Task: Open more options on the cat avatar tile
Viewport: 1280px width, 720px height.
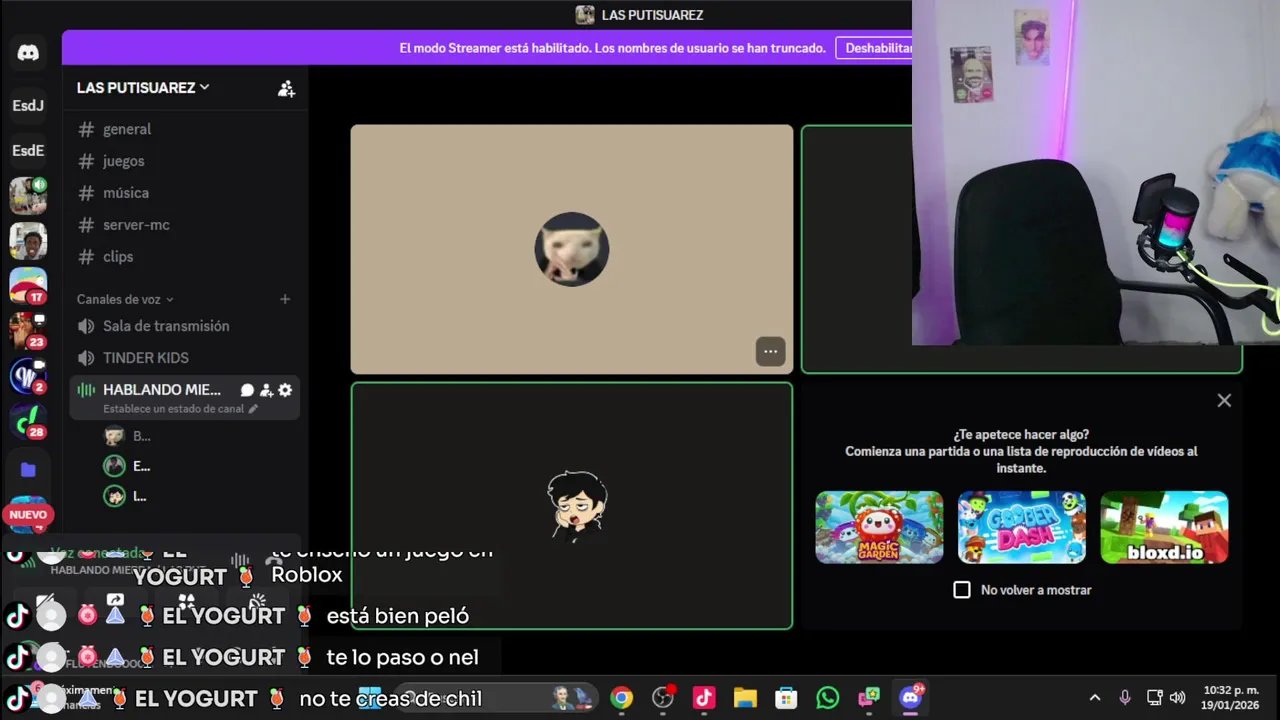Action: point(770,352)
